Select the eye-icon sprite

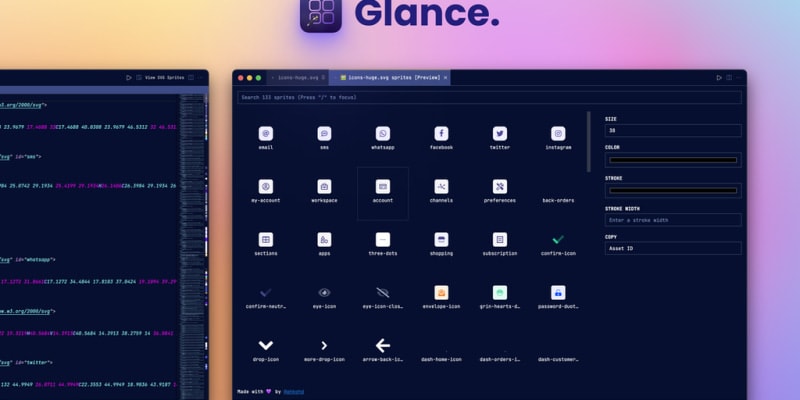tap(324, 293)
